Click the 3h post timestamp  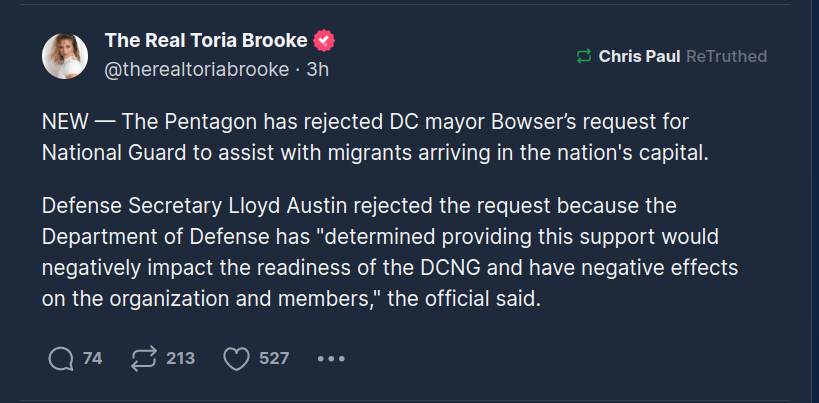pyautogui.click(x=318, y=69)
